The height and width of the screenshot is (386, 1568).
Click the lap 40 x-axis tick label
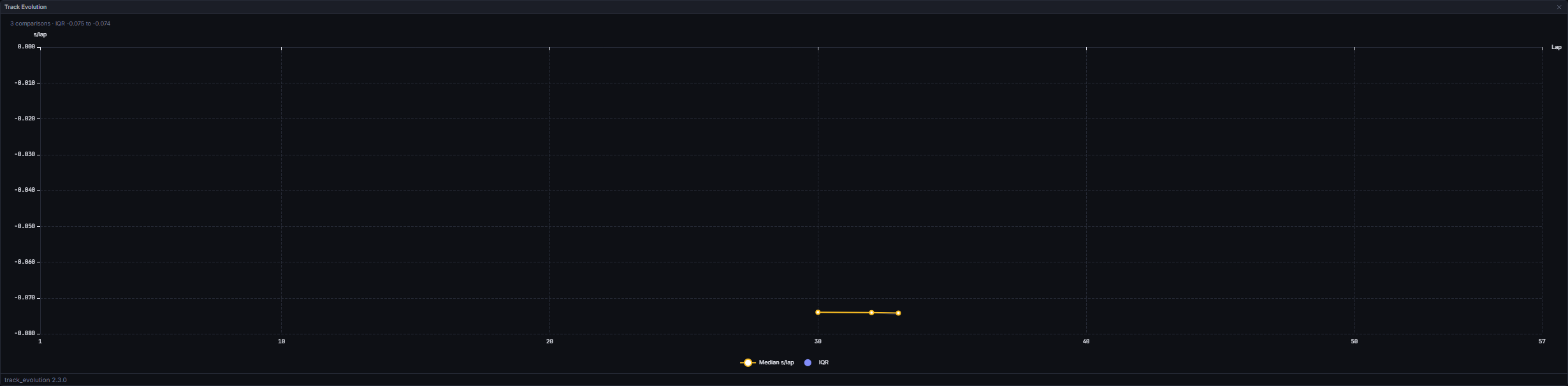click(1086, 341)
